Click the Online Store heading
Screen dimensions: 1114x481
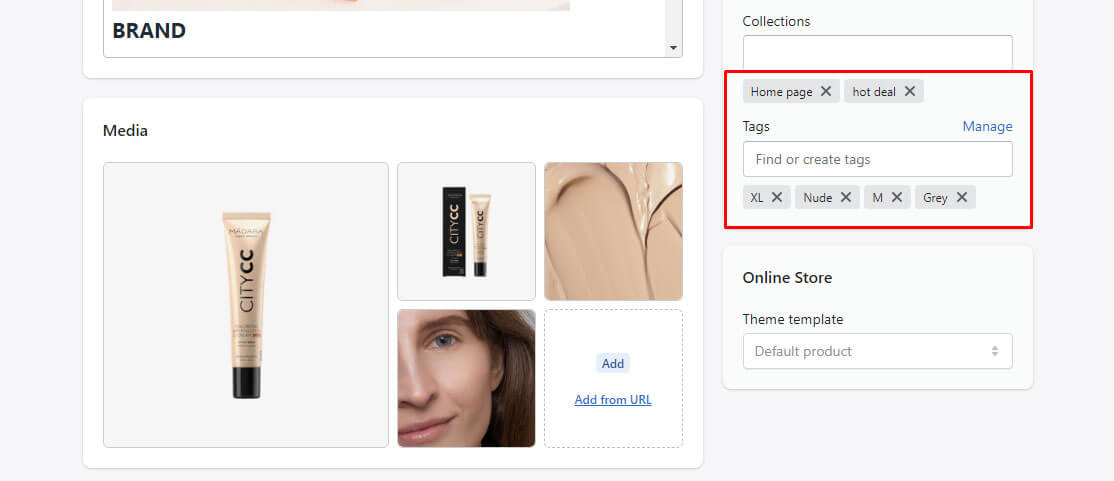[x=787, y=278]
